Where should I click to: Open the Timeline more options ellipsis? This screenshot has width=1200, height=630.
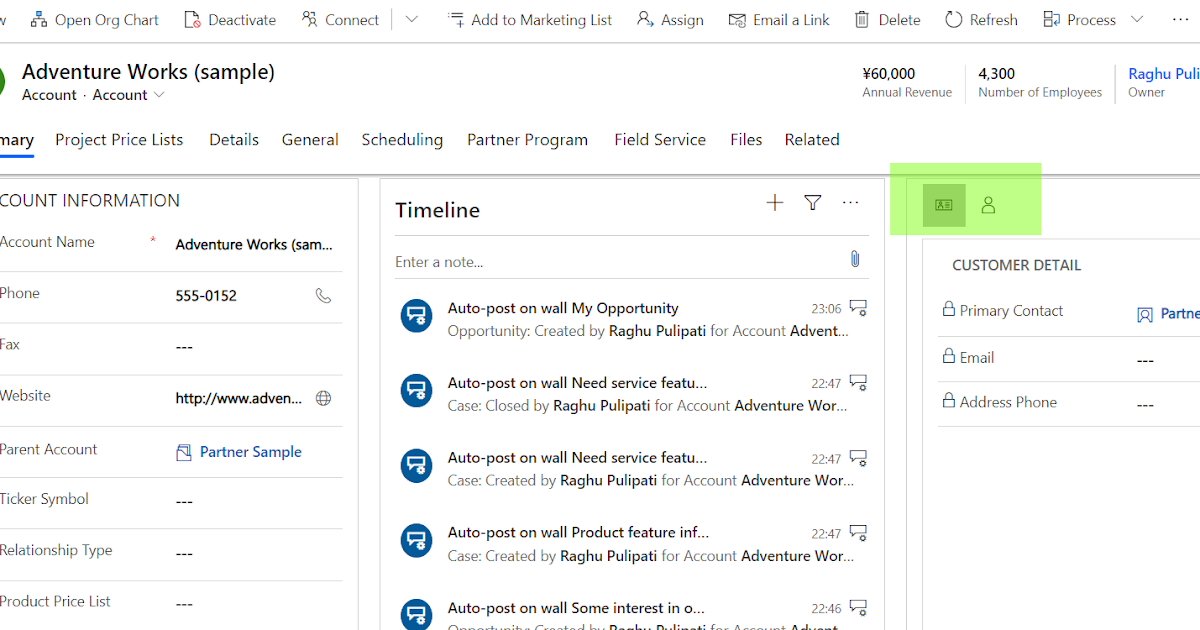click(x=850, y=203)
